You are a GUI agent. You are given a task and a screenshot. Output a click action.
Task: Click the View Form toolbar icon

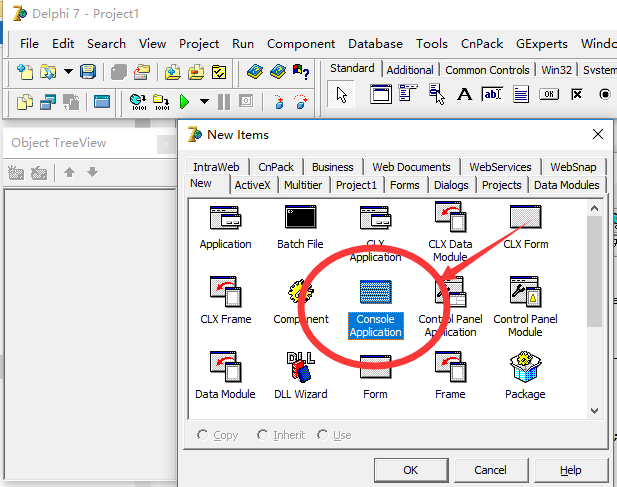(48, 102)
